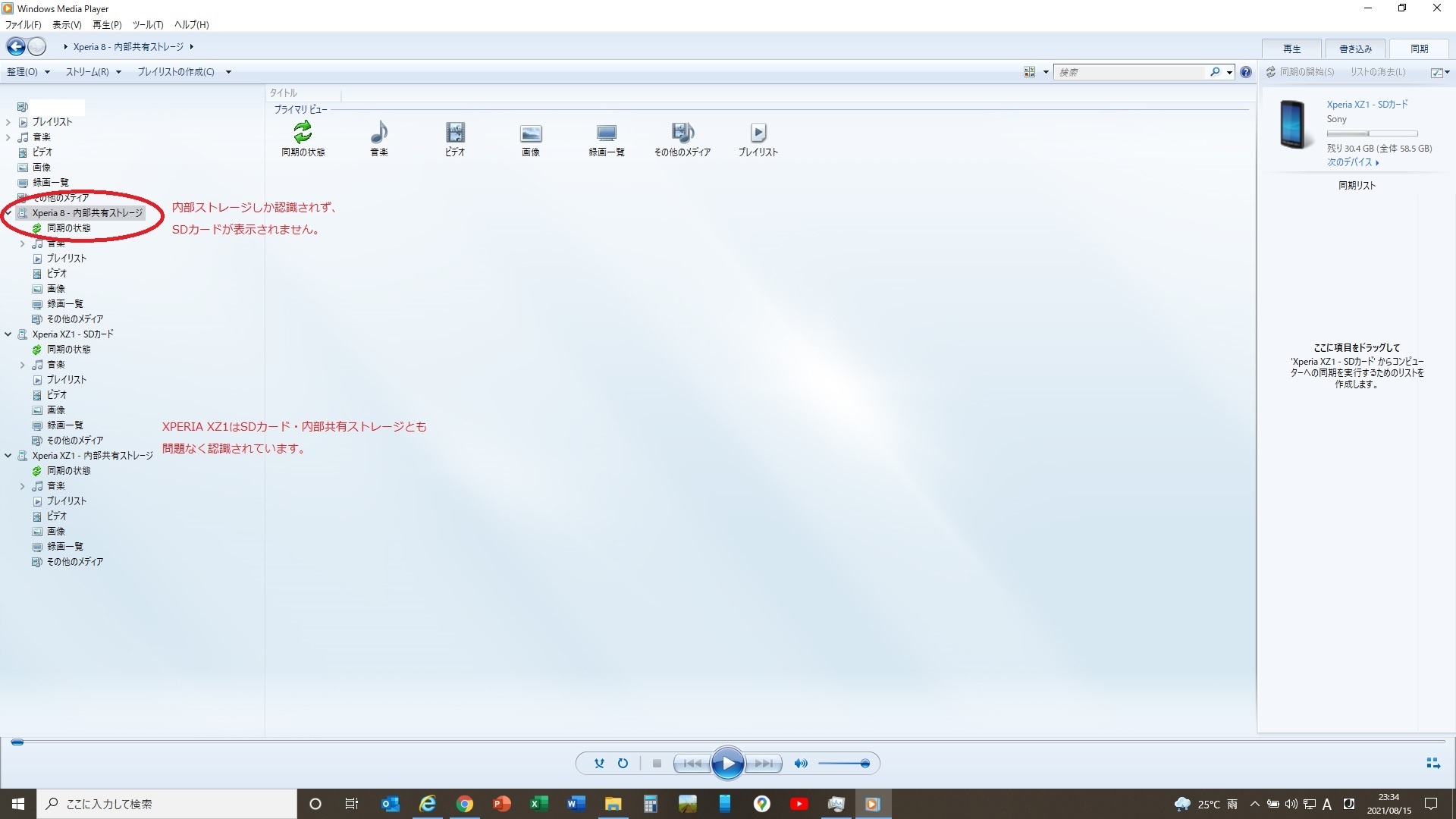1456x819 pixels.
Task: Collapse the Xperia XZ1 - SDカード node
Action: pyautogui.click(x=8, y=334)
